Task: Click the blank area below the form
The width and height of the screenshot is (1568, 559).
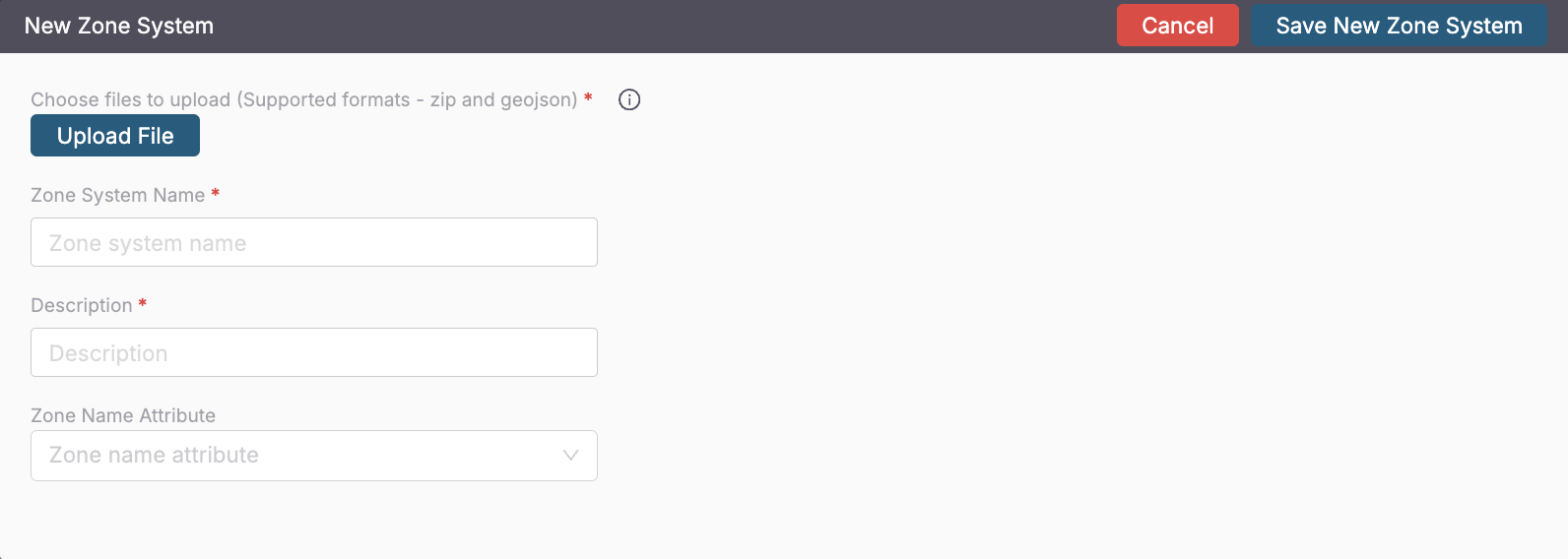Action: pos(788,522)
